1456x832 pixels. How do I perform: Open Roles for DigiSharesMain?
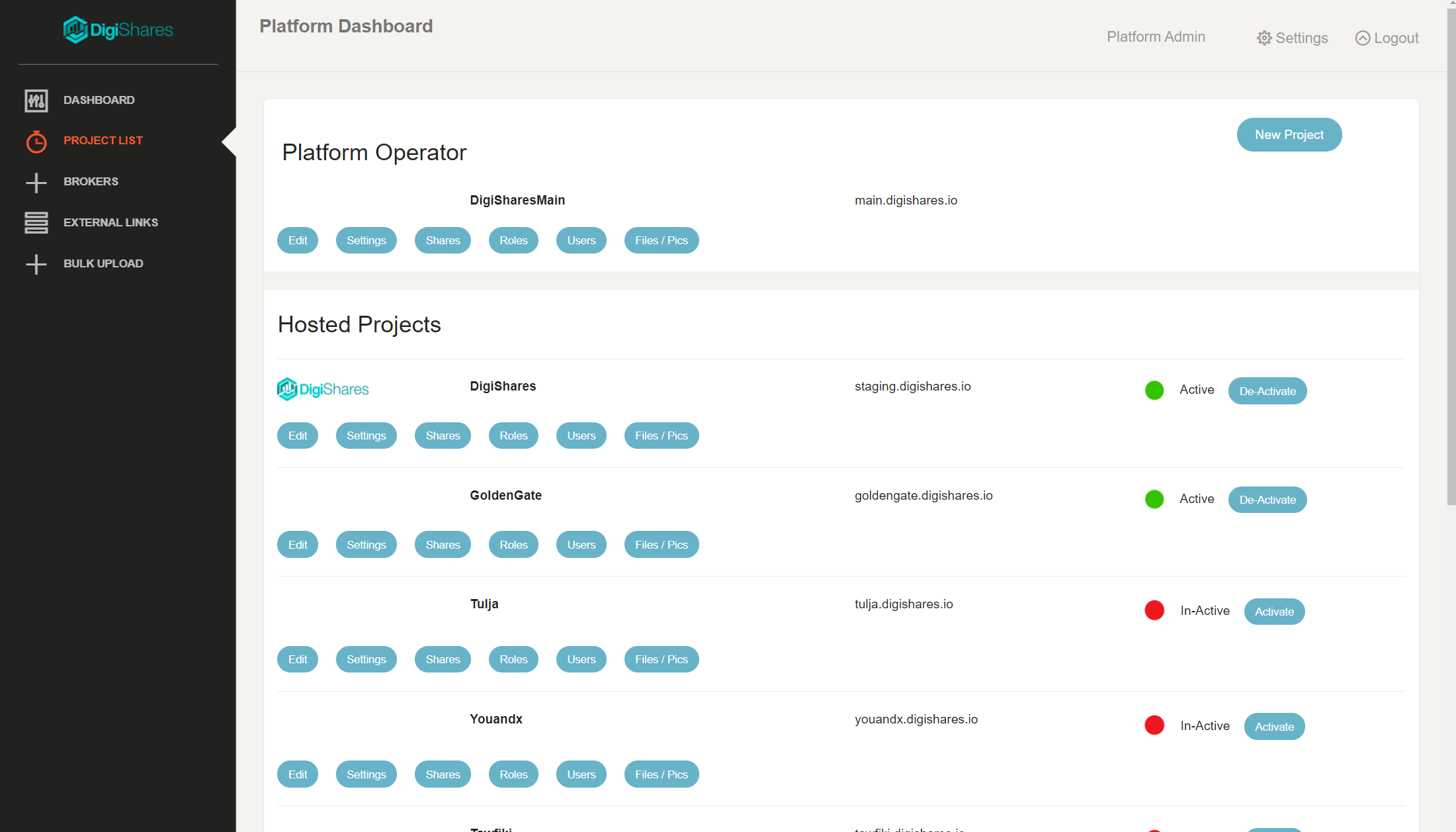[513, 240]
